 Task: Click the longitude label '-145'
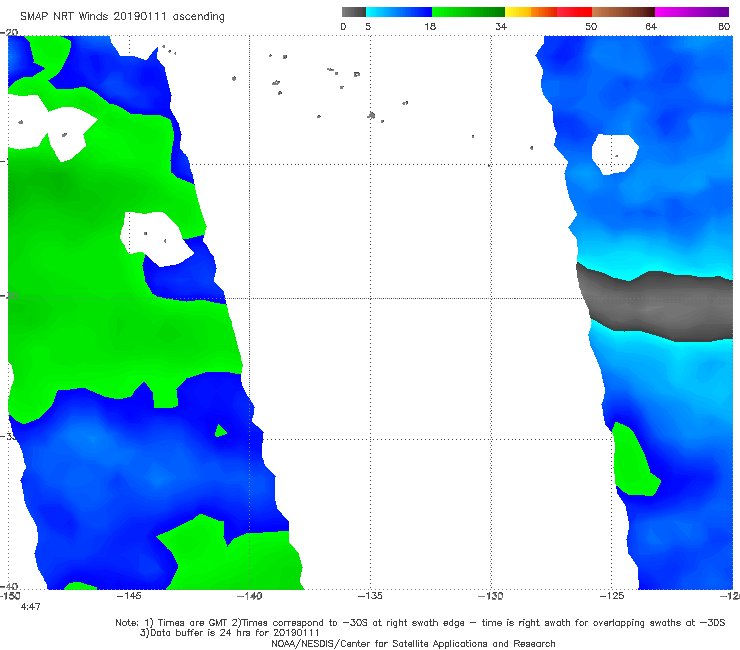point(129,596)
